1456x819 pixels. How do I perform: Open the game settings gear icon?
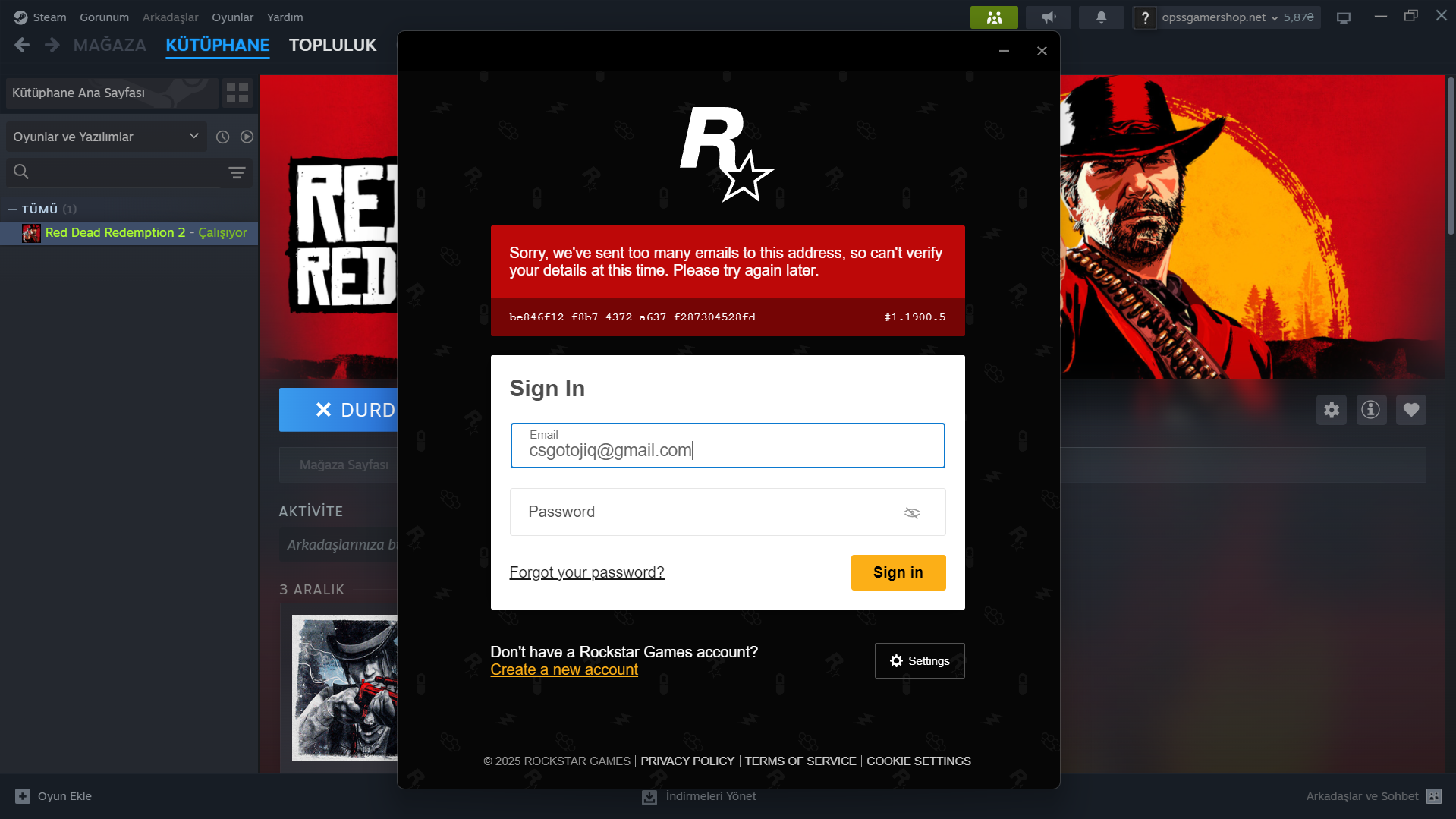(1332, 410)
